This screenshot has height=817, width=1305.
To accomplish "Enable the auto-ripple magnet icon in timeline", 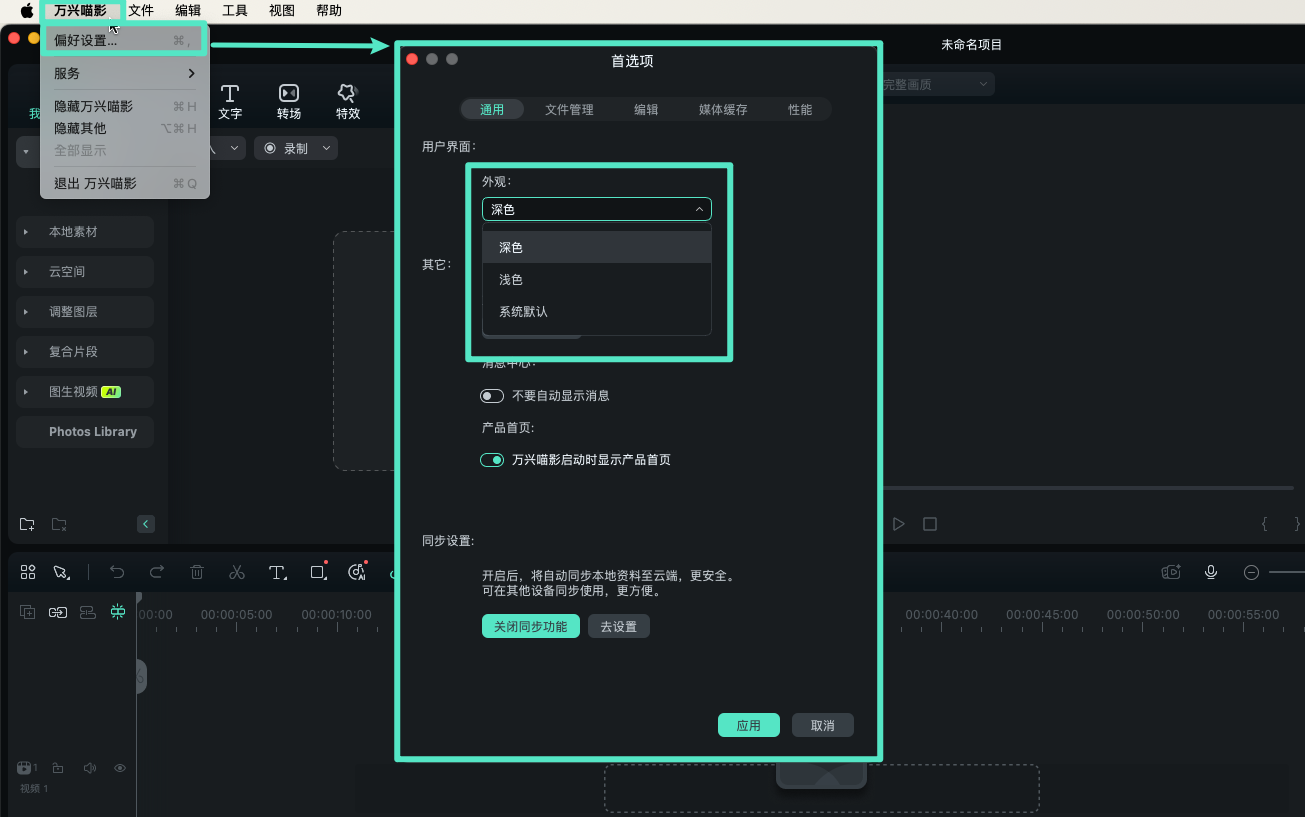I will pyautogui.click(x=118, y=611).
